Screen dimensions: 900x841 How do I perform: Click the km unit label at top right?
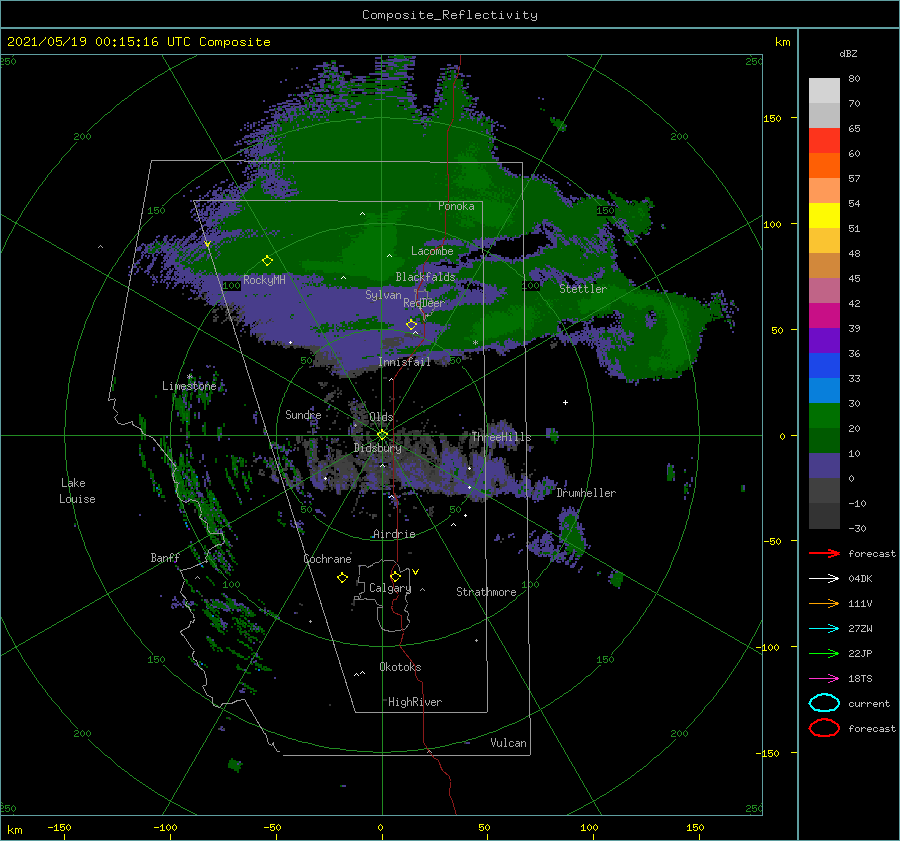click(782, 42)
